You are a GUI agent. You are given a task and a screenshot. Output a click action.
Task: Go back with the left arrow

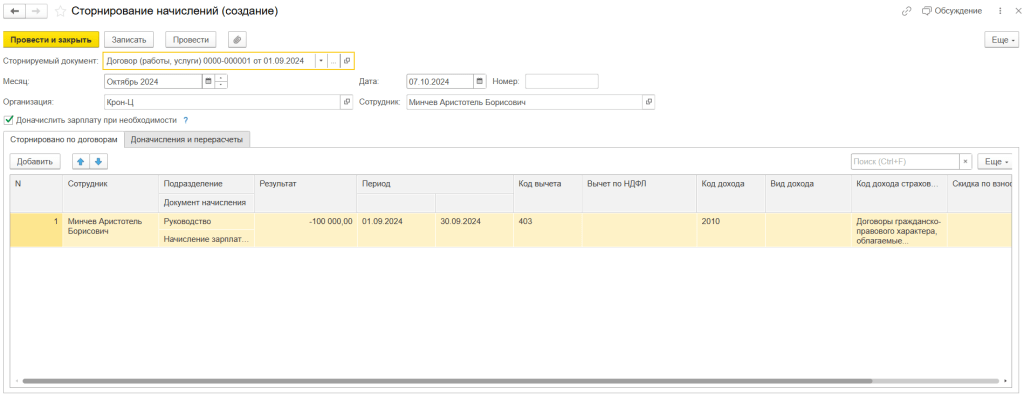click(x=14, y=11)
